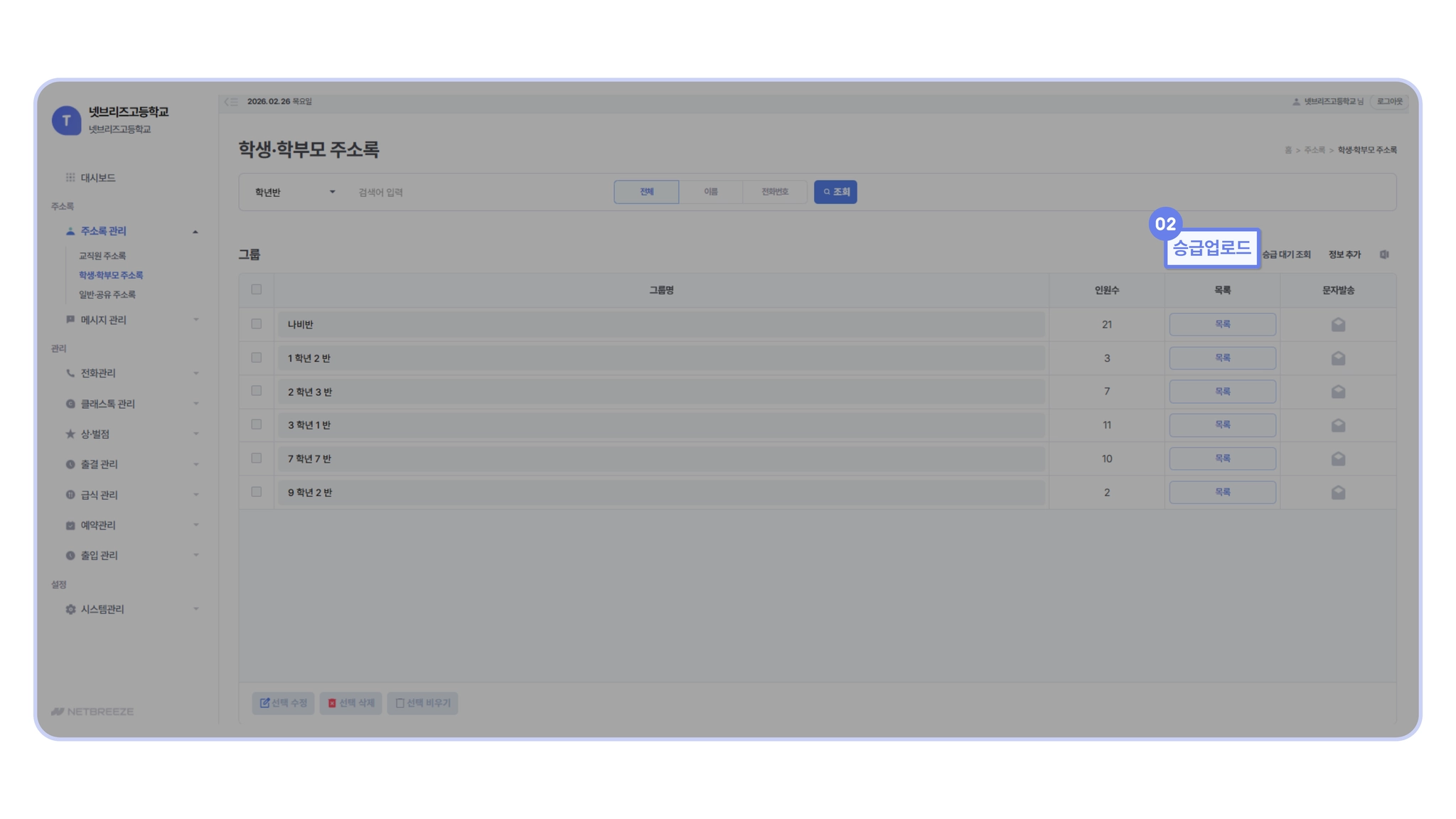Click the sidebar collapse icon beside the date

point(231,102)
